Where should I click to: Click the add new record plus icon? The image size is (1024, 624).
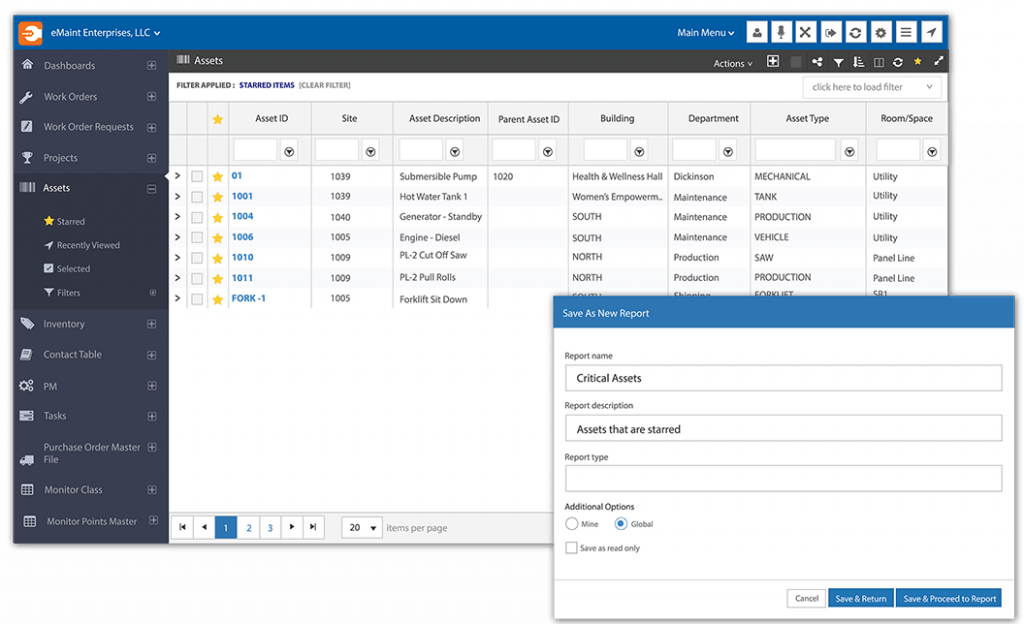coord(773,62)
